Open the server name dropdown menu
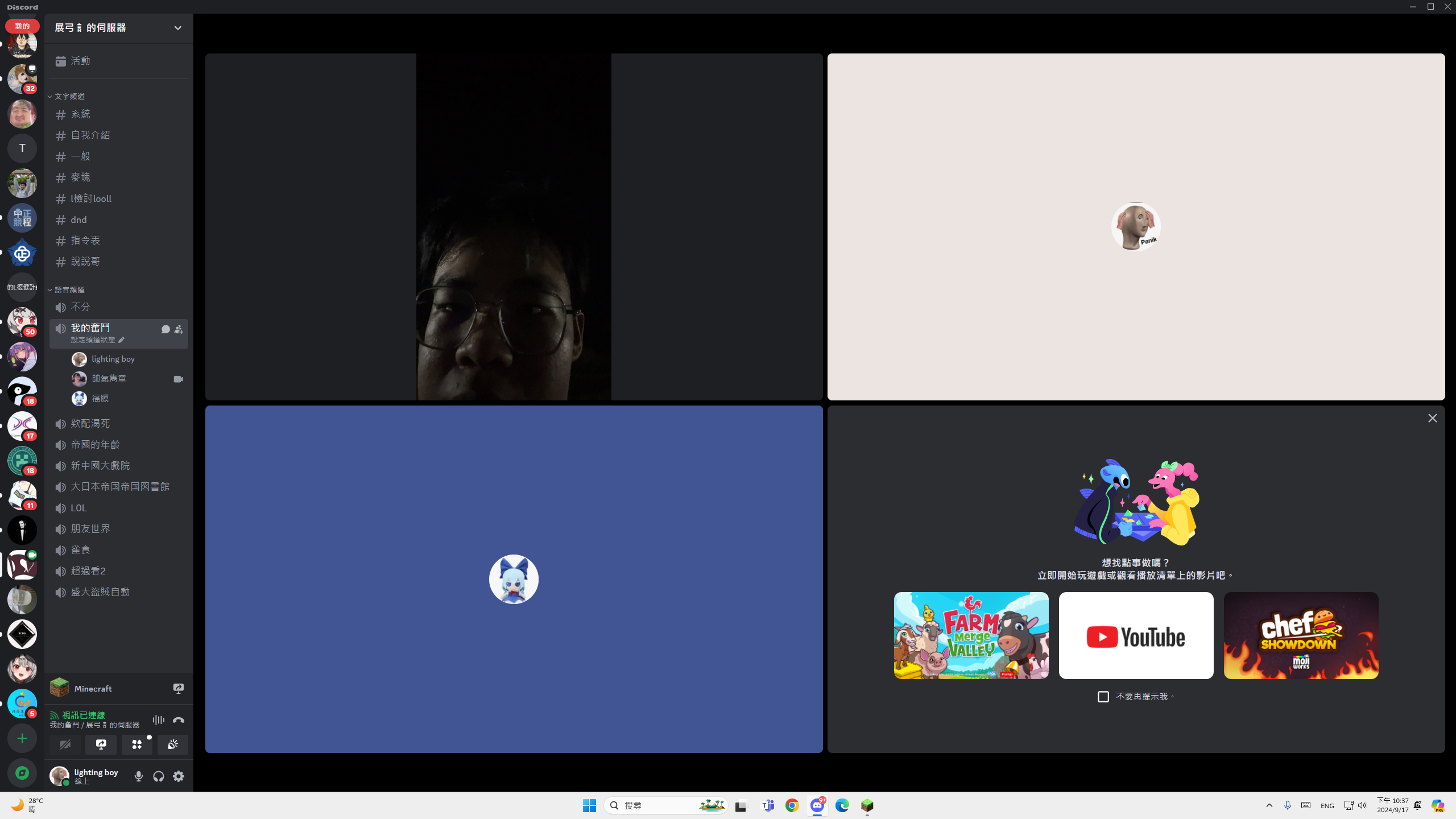Image resolution: width=1456 pixels, height=819 pixels. pyautogui.click(x=177, y=28)
